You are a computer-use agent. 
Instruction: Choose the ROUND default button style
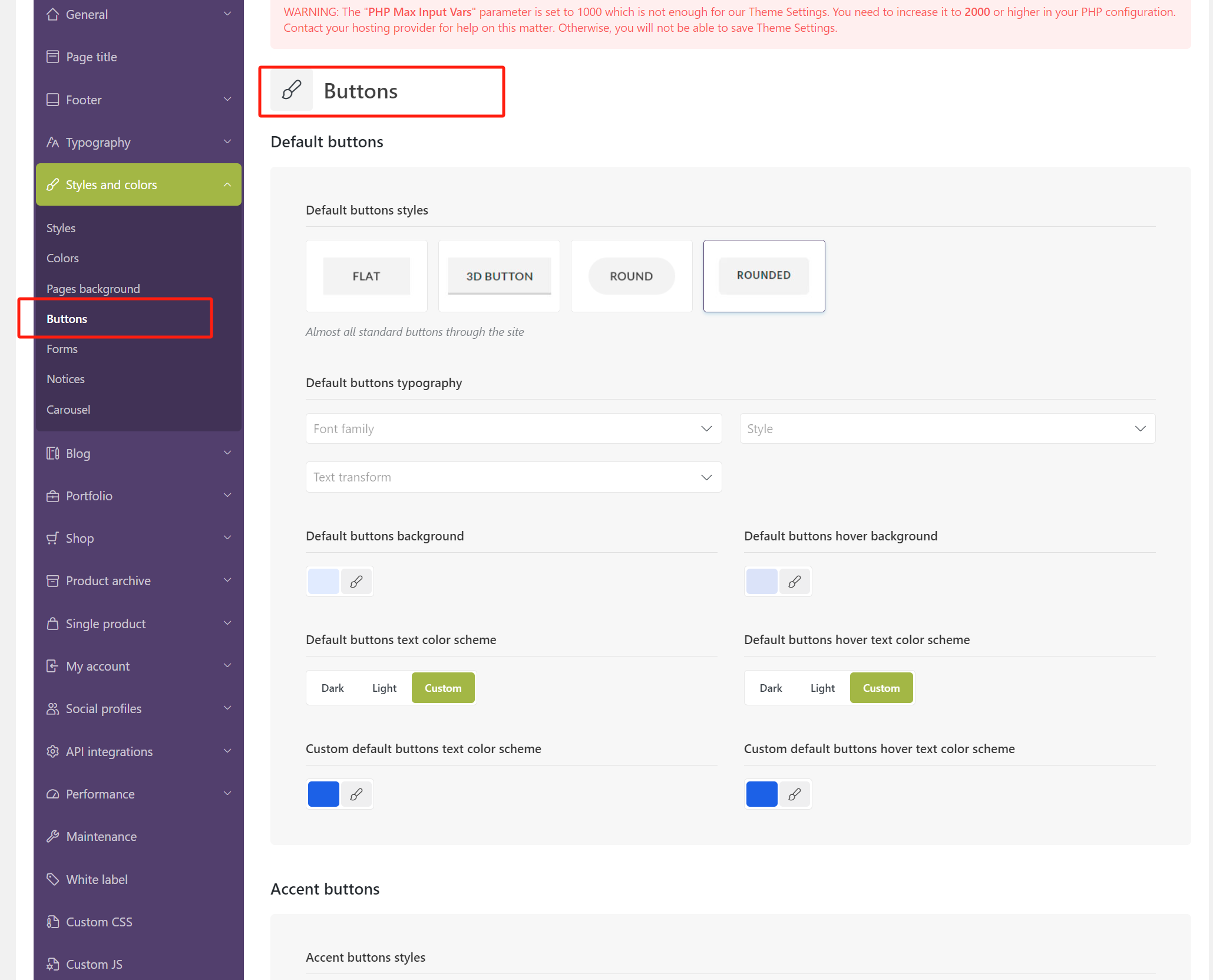(x=631, y=276)
